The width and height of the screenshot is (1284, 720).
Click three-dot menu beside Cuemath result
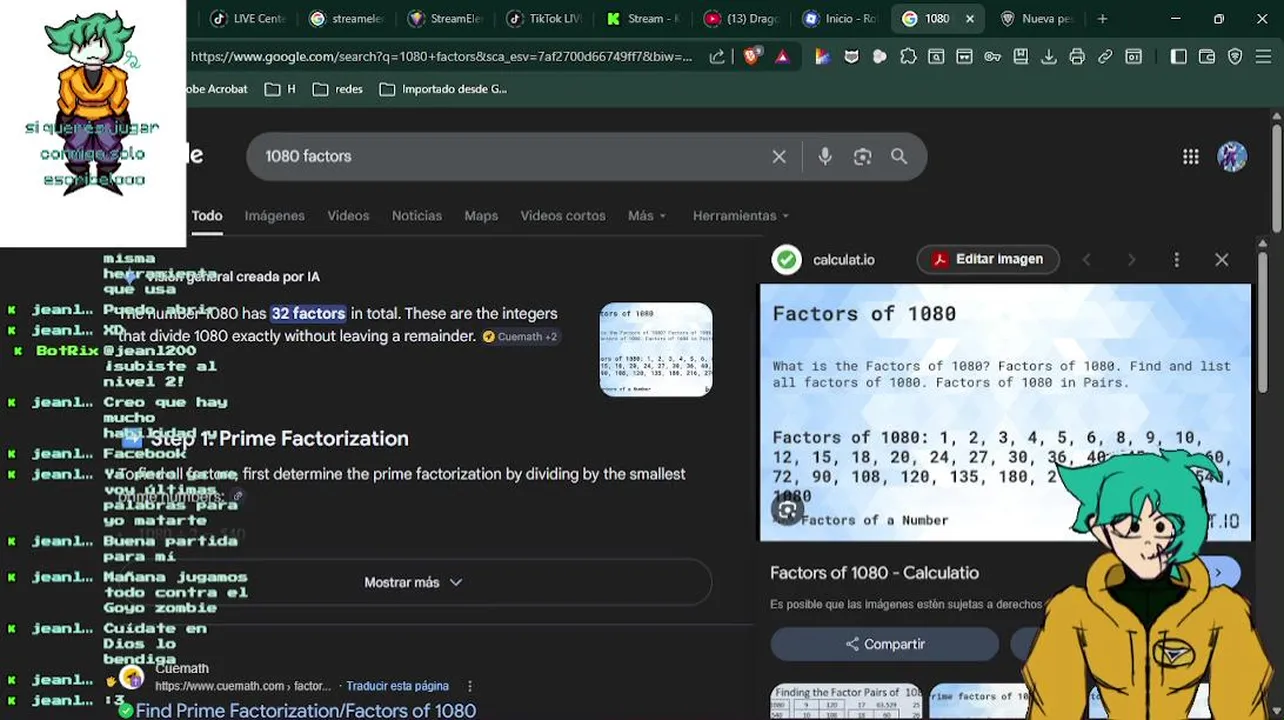pyautogui.click(x=469, y=686)
